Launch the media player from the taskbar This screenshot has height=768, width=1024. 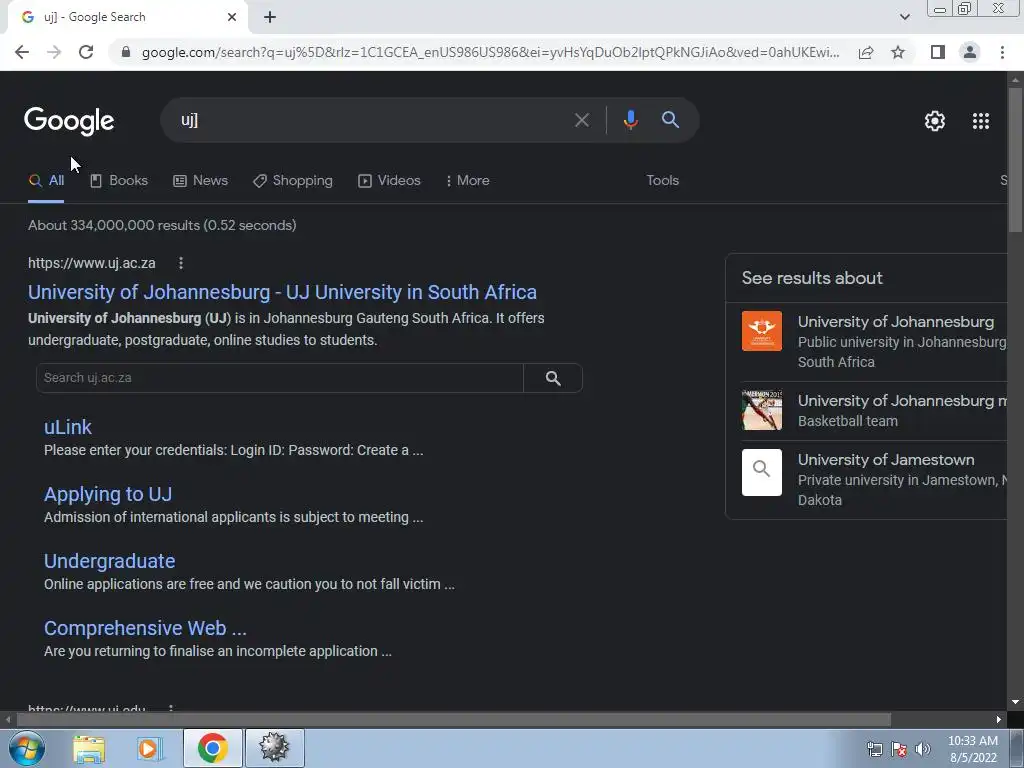point(150,748)
